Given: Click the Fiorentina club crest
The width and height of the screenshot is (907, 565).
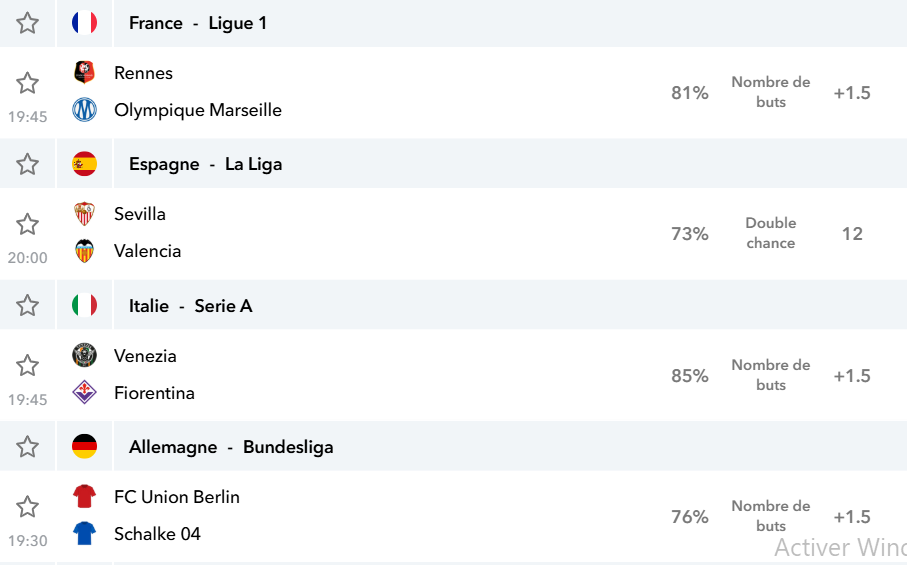Looking at the screenshot, I should 84,392.
